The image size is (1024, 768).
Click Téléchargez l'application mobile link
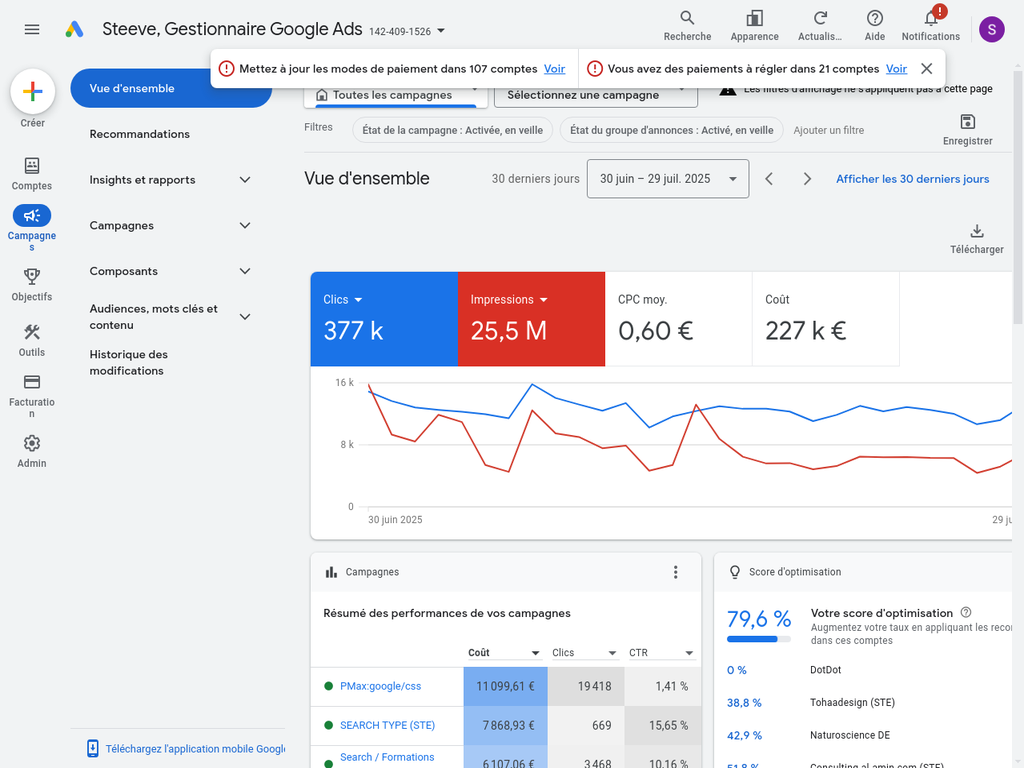point(195,749)
